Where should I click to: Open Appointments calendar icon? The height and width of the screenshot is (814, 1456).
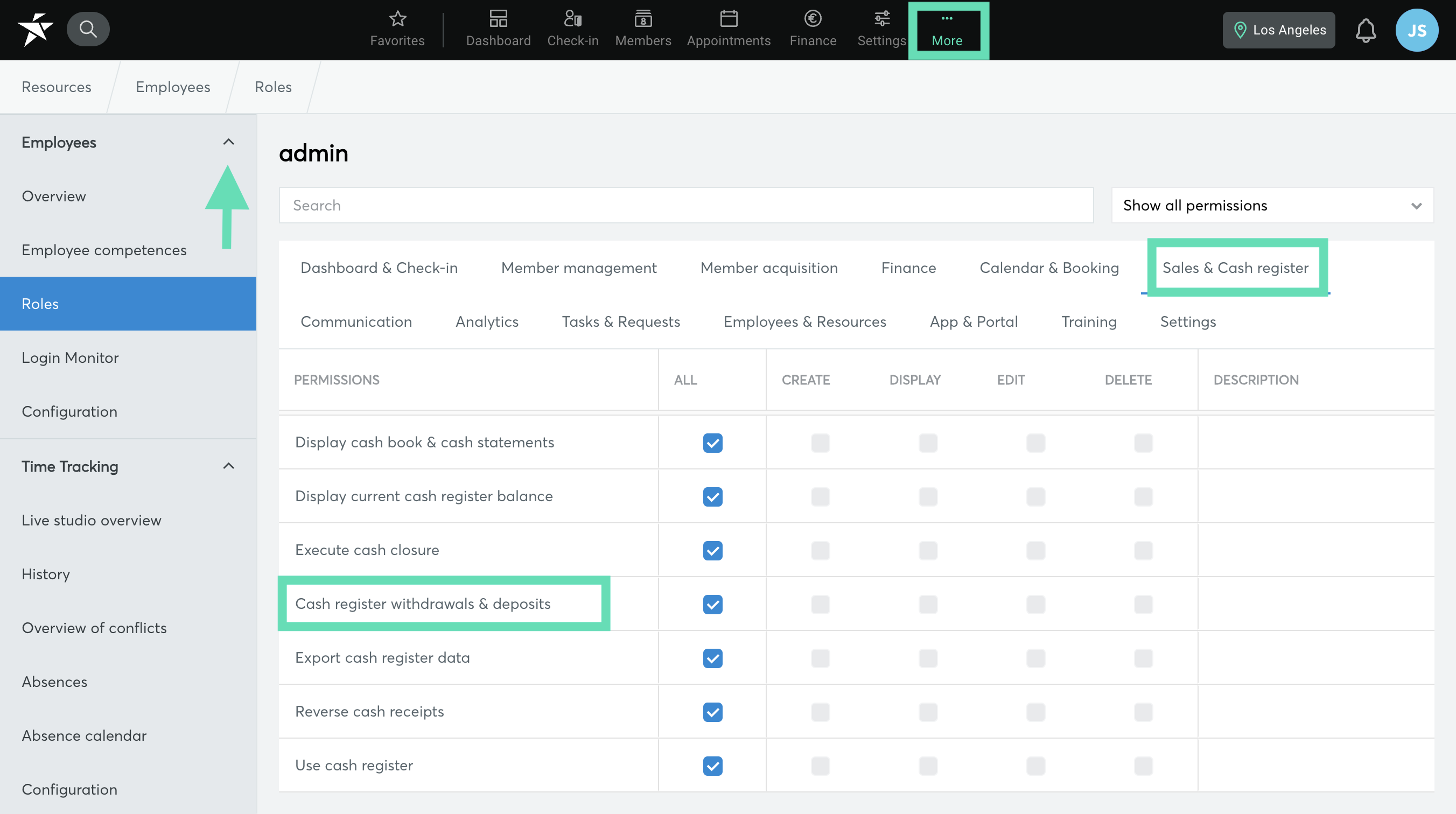pyautogui.click(x=729, y=30)
